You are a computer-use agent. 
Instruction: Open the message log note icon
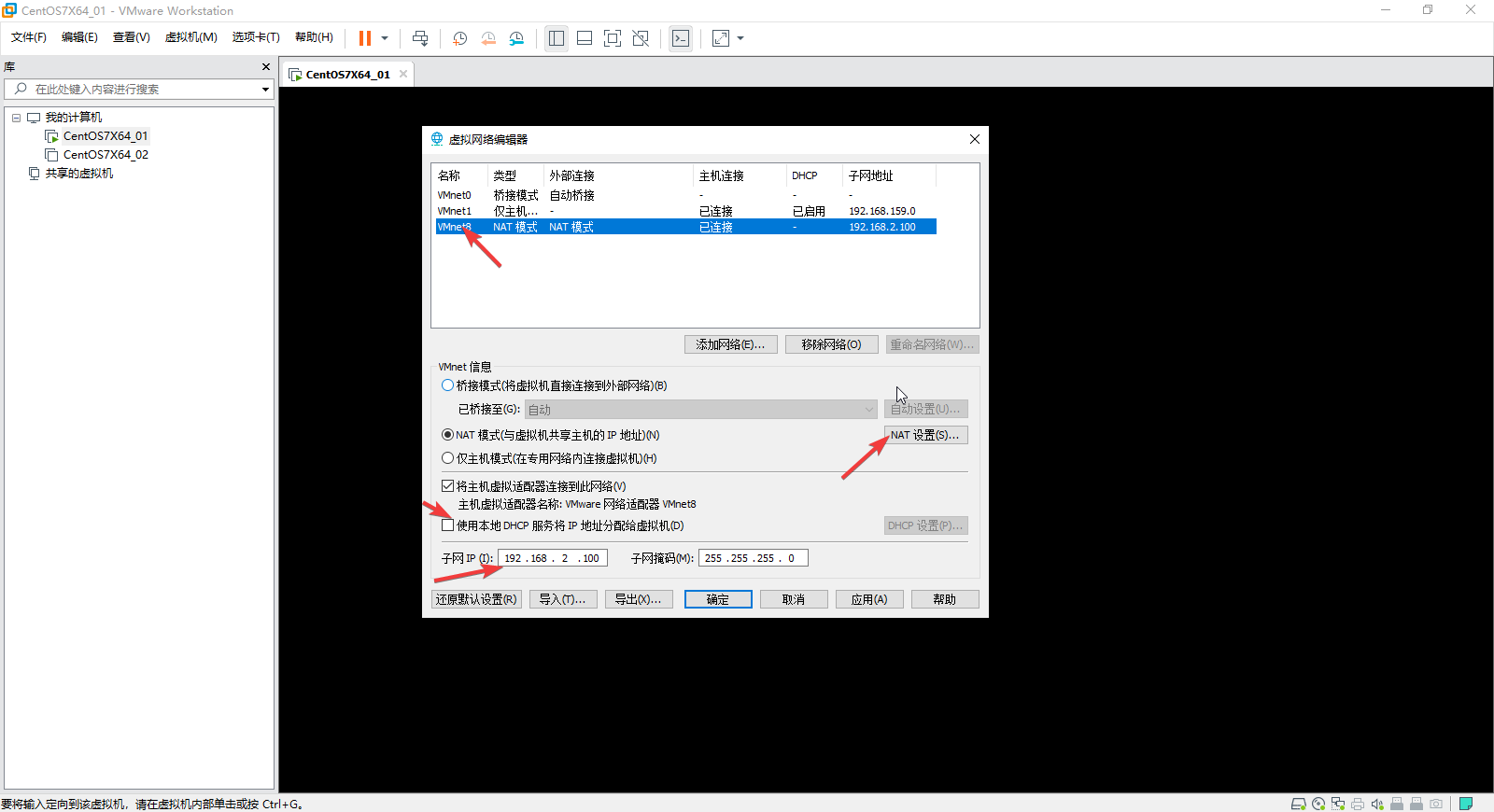1466,804
